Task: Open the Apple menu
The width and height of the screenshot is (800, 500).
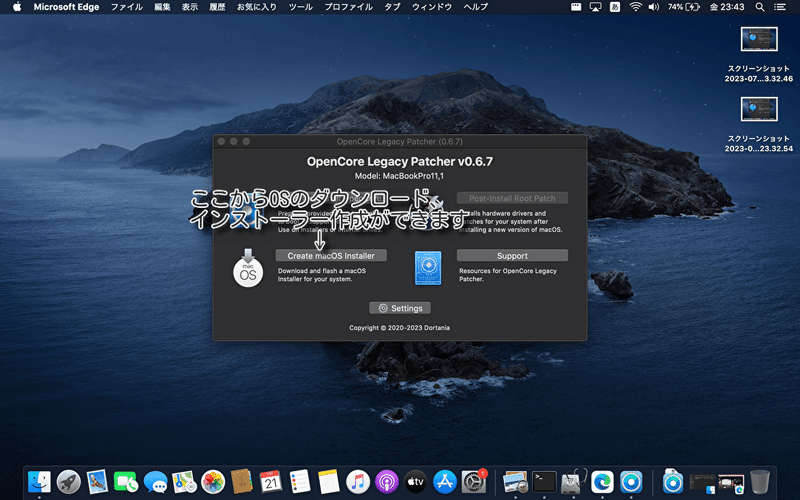Action: 17,7
